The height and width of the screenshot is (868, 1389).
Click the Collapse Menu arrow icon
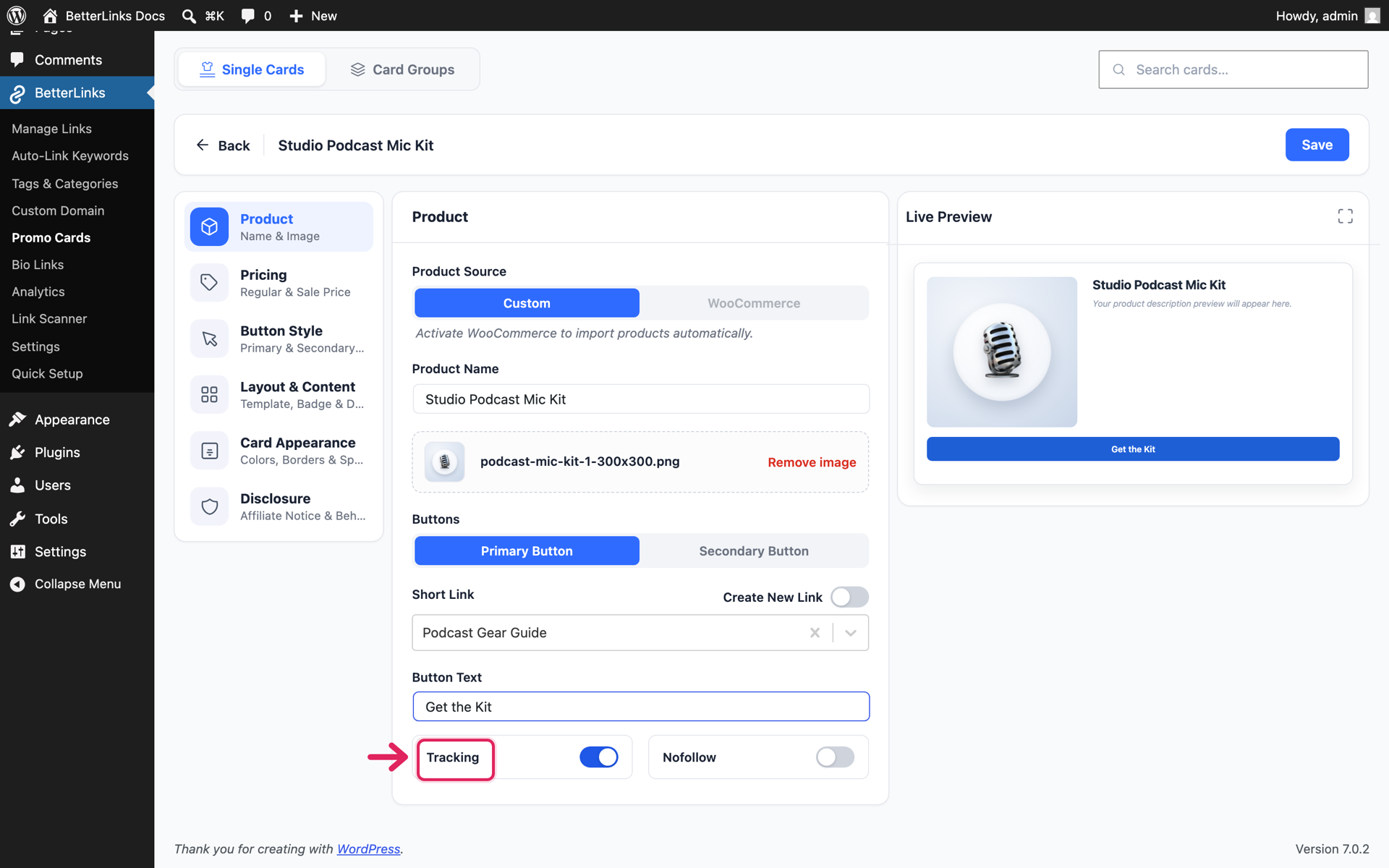click(x=17, y=584)
